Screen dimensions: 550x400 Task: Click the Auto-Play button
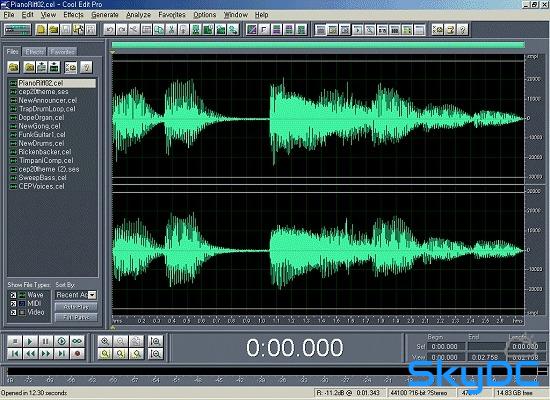[76, 307]
